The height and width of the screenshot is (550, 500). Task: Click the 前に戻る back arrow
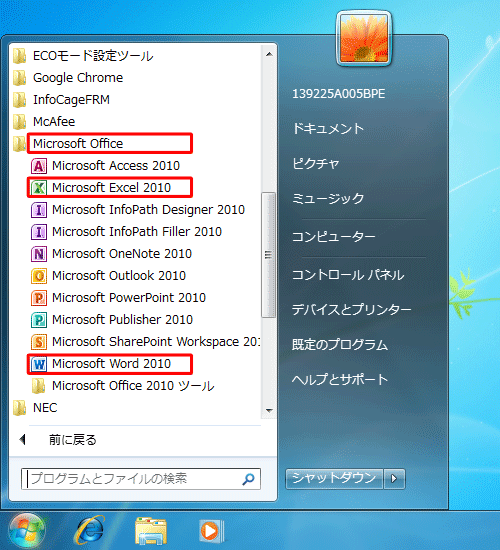point(23,439)
